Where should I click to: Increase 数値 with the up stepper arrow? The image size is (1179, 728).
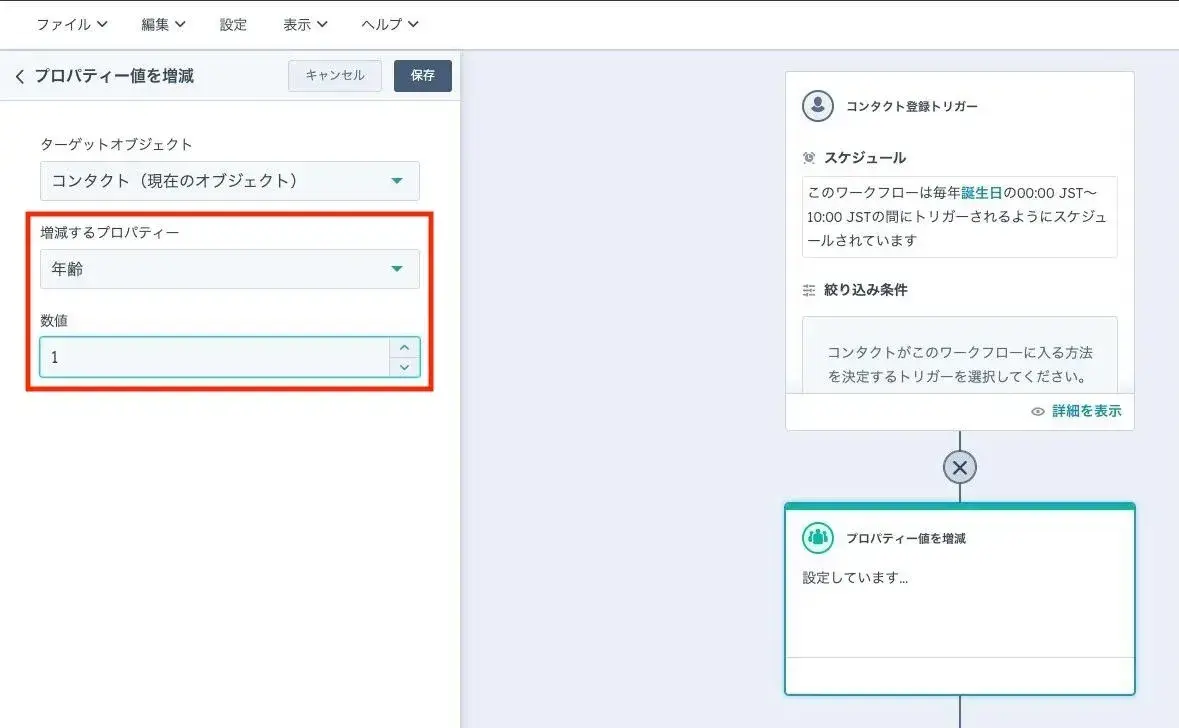coord(405,347)
